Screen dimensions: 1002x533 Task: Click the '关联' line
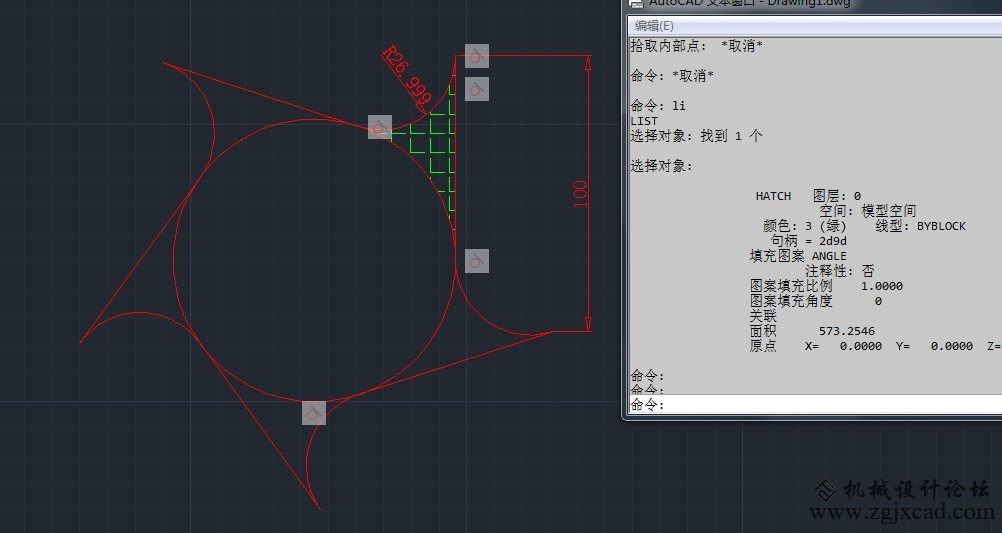pos(763,316)
